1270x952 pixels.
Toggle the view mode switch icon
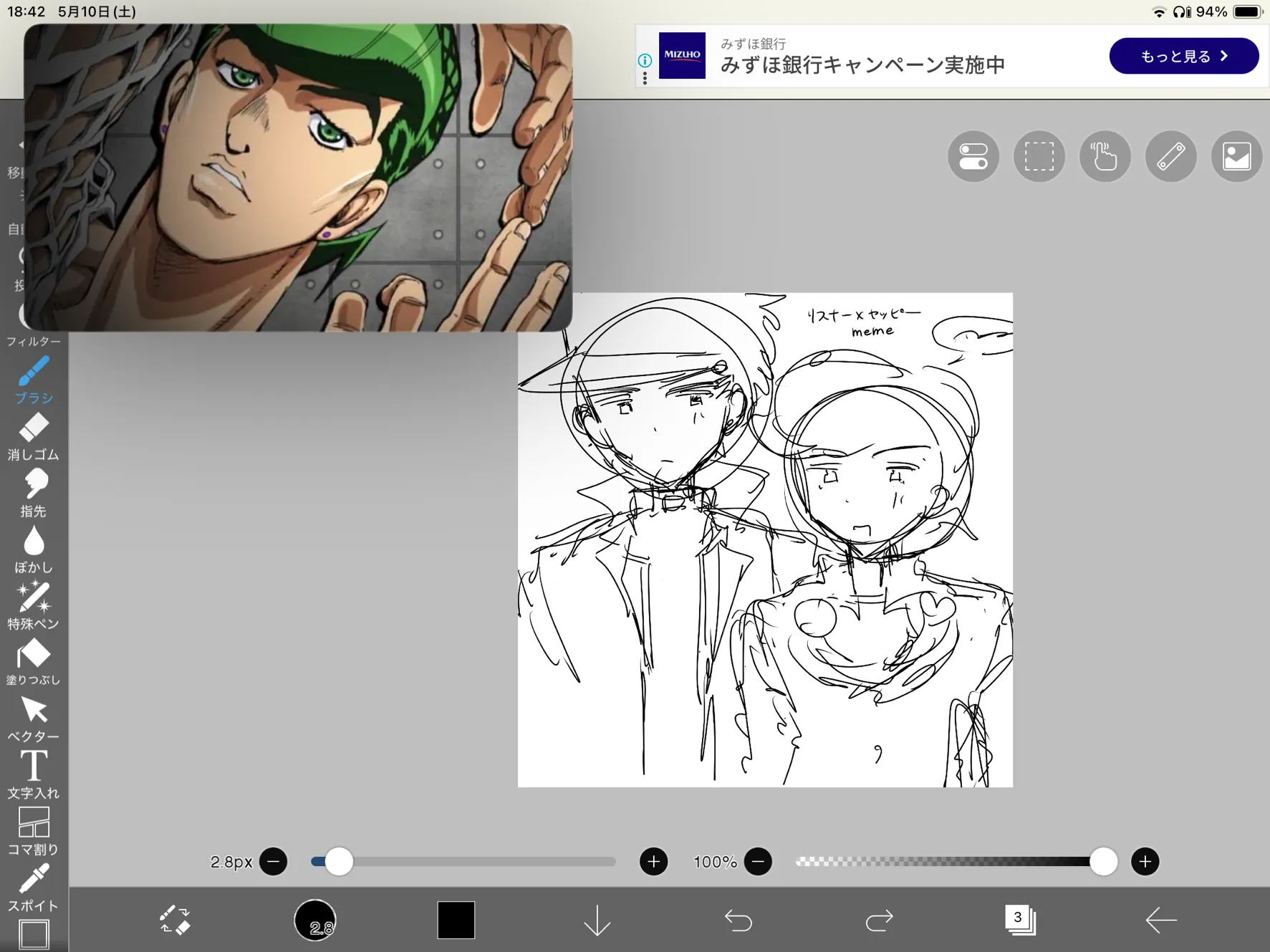click(973, 157)
